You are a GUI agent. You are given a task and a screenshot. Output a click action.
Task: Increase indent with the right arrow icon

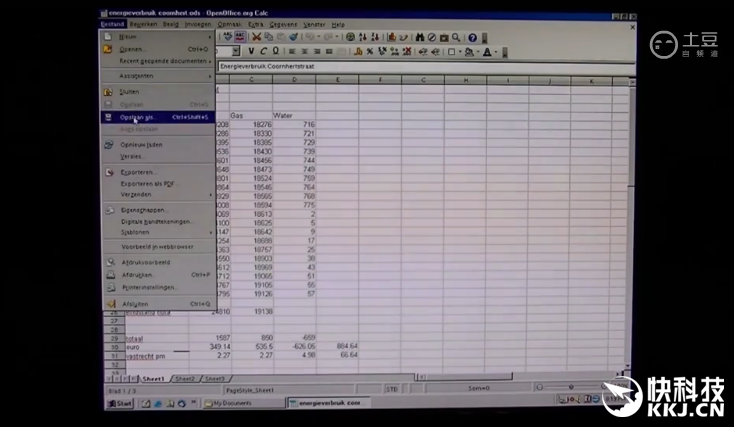click(x=435, y=52)
